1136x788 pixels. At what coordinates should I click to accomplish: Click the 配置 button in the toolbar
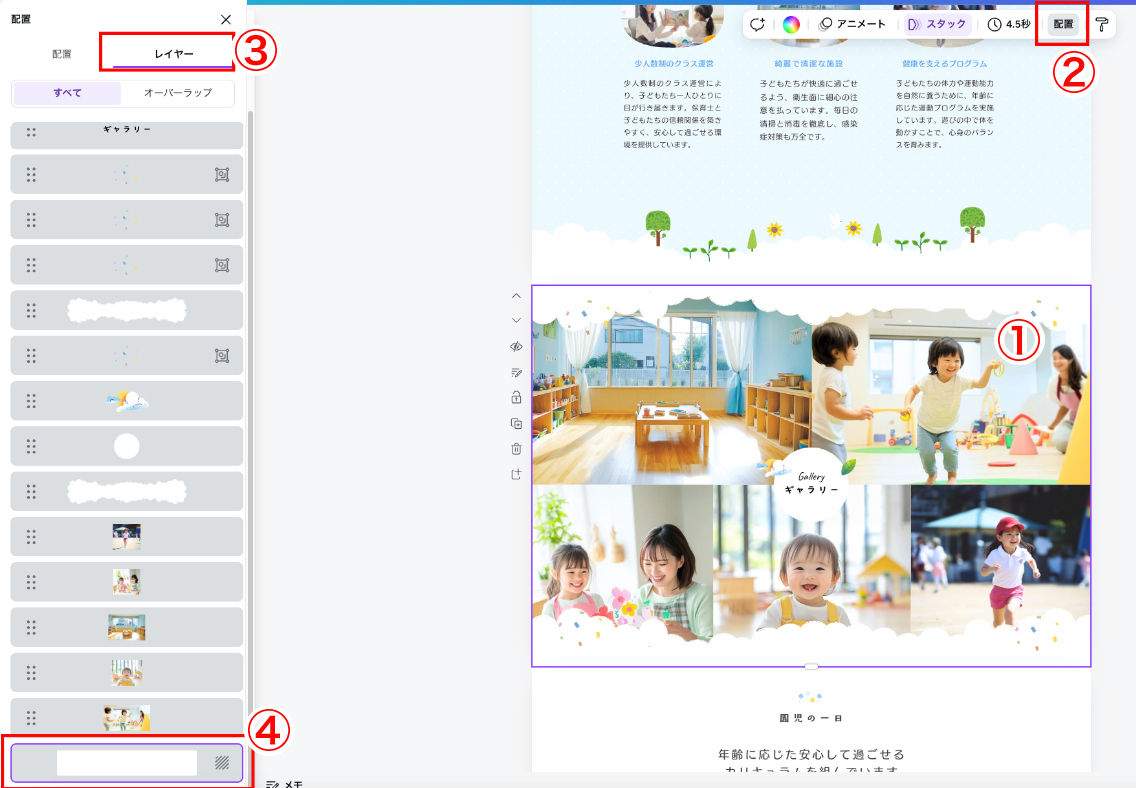[x=1063, y=24]
